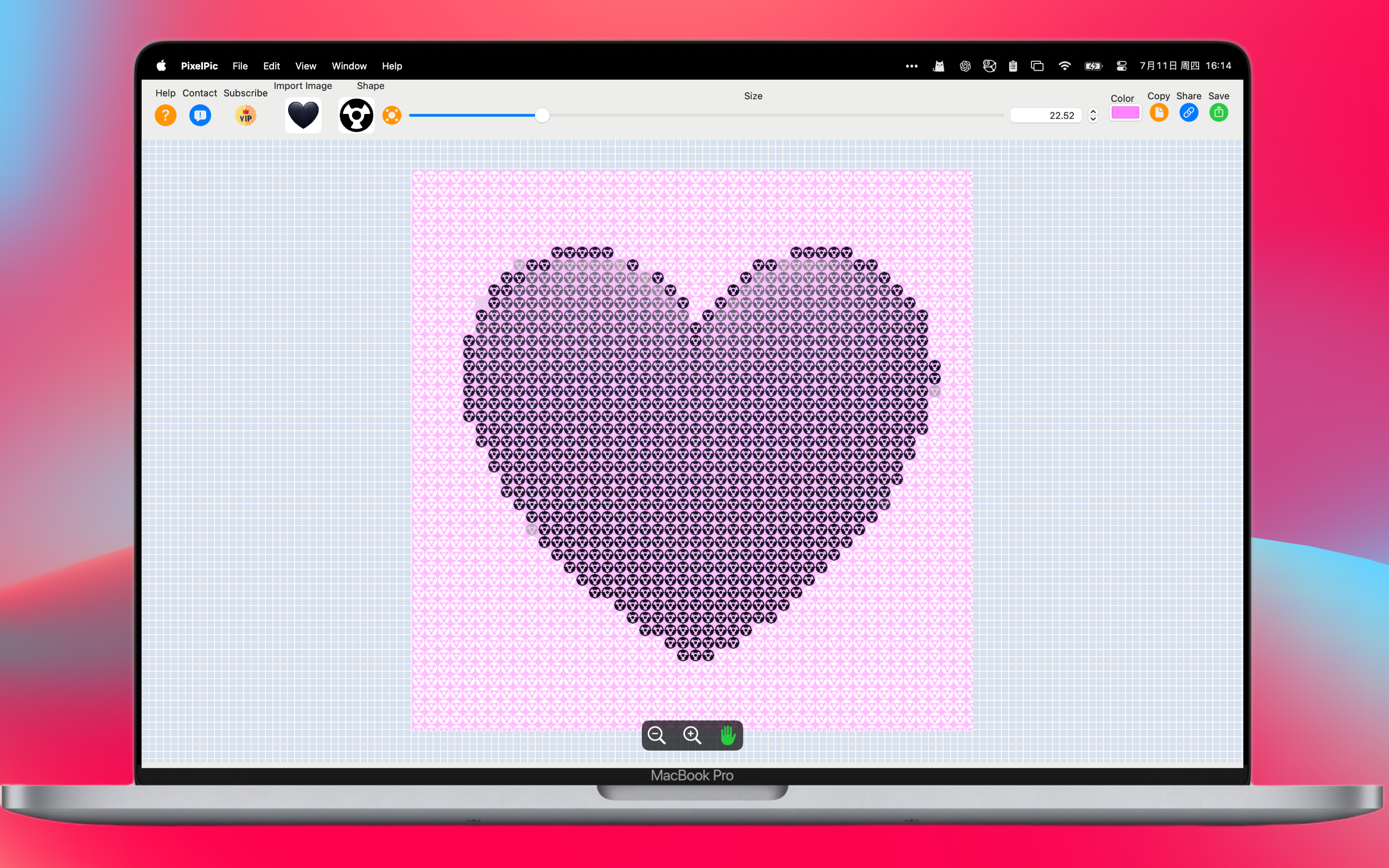
Task: Click the orange Copy icon
Action: click(1159, 112)
